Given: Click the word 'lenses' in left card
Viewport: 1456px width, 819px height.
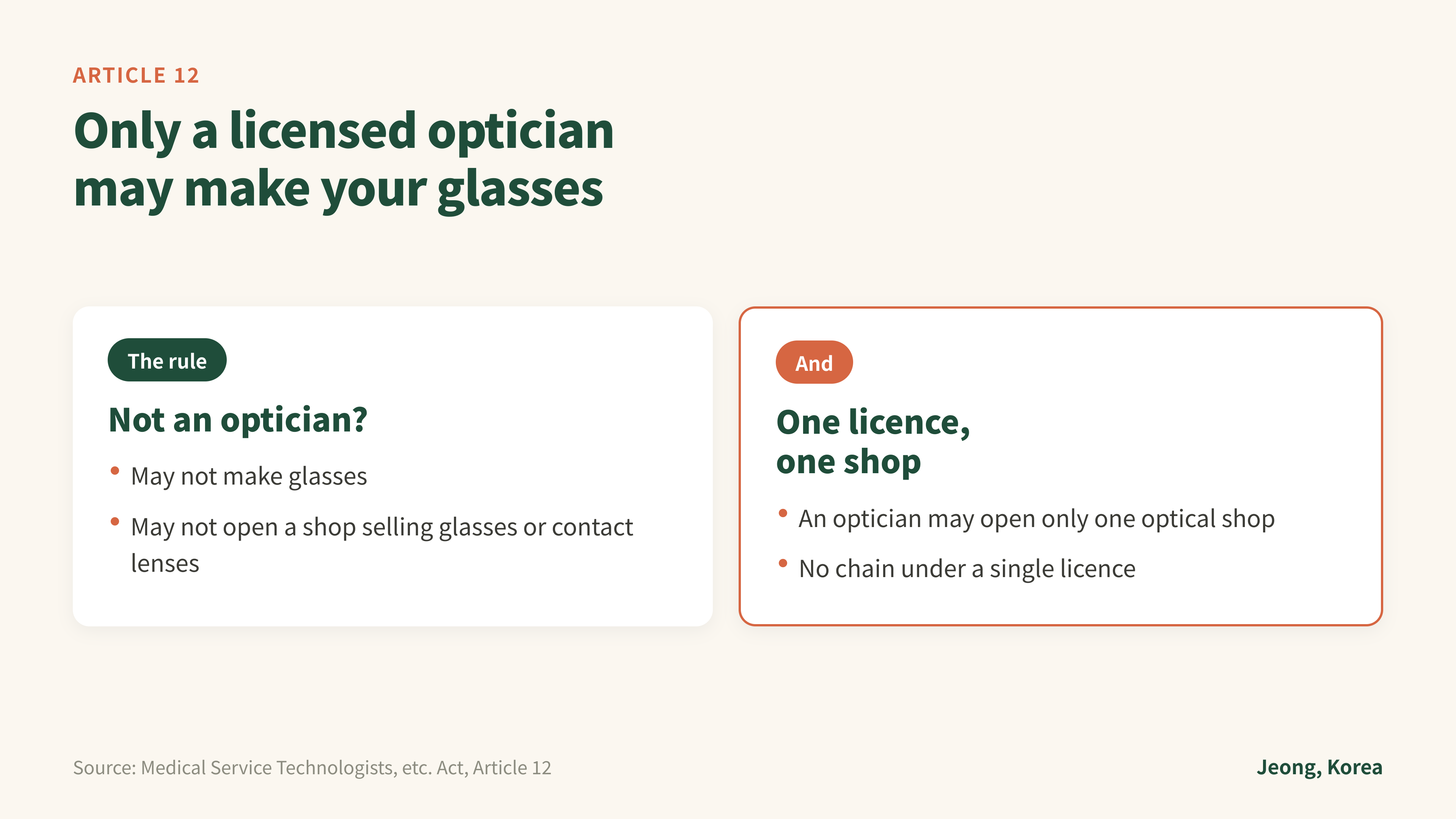Looking at the screenshot, I should [x=165, y=563].
